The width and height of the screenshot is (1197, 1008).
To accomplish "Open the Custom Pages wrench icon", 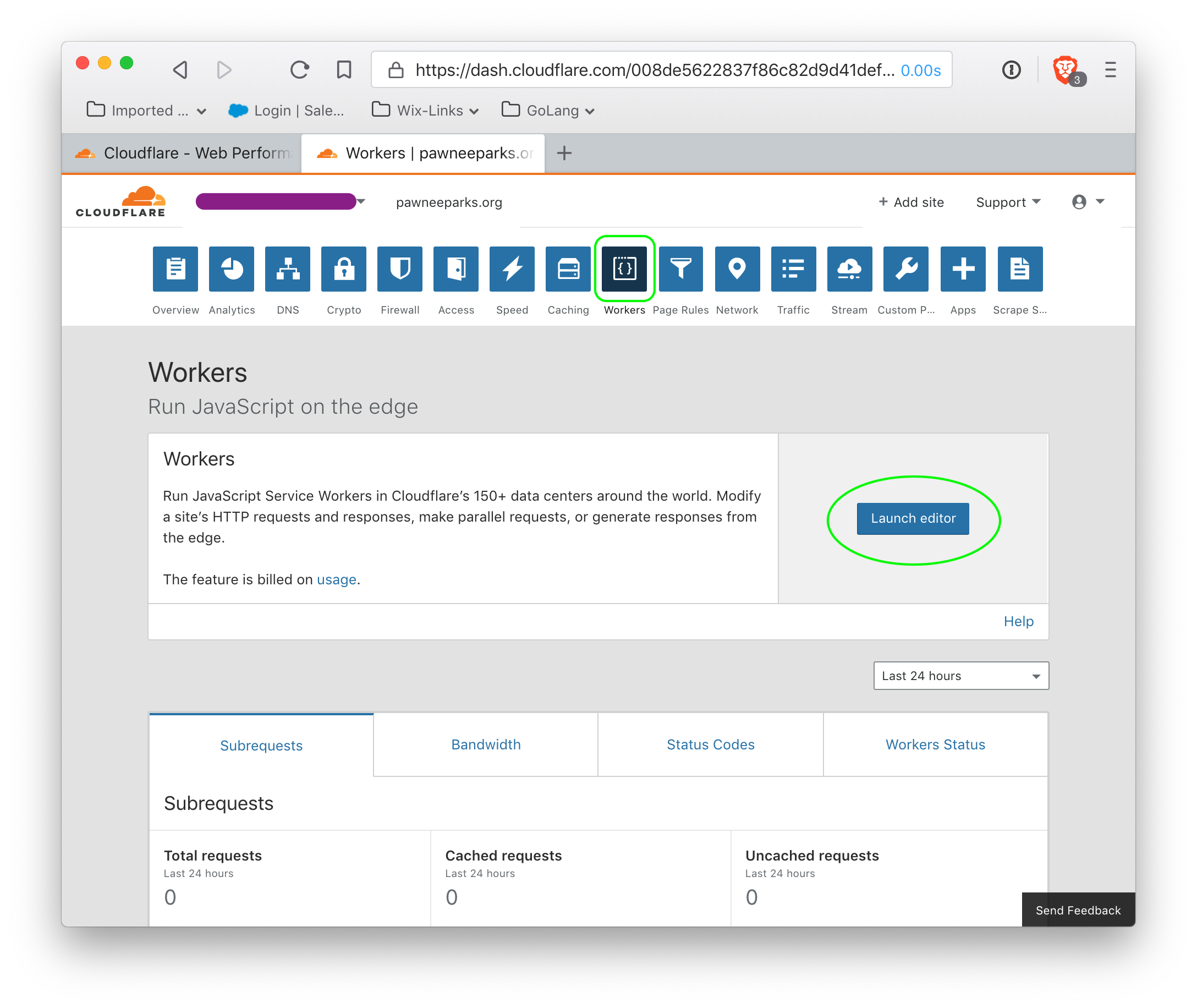I will coord(905,269).
